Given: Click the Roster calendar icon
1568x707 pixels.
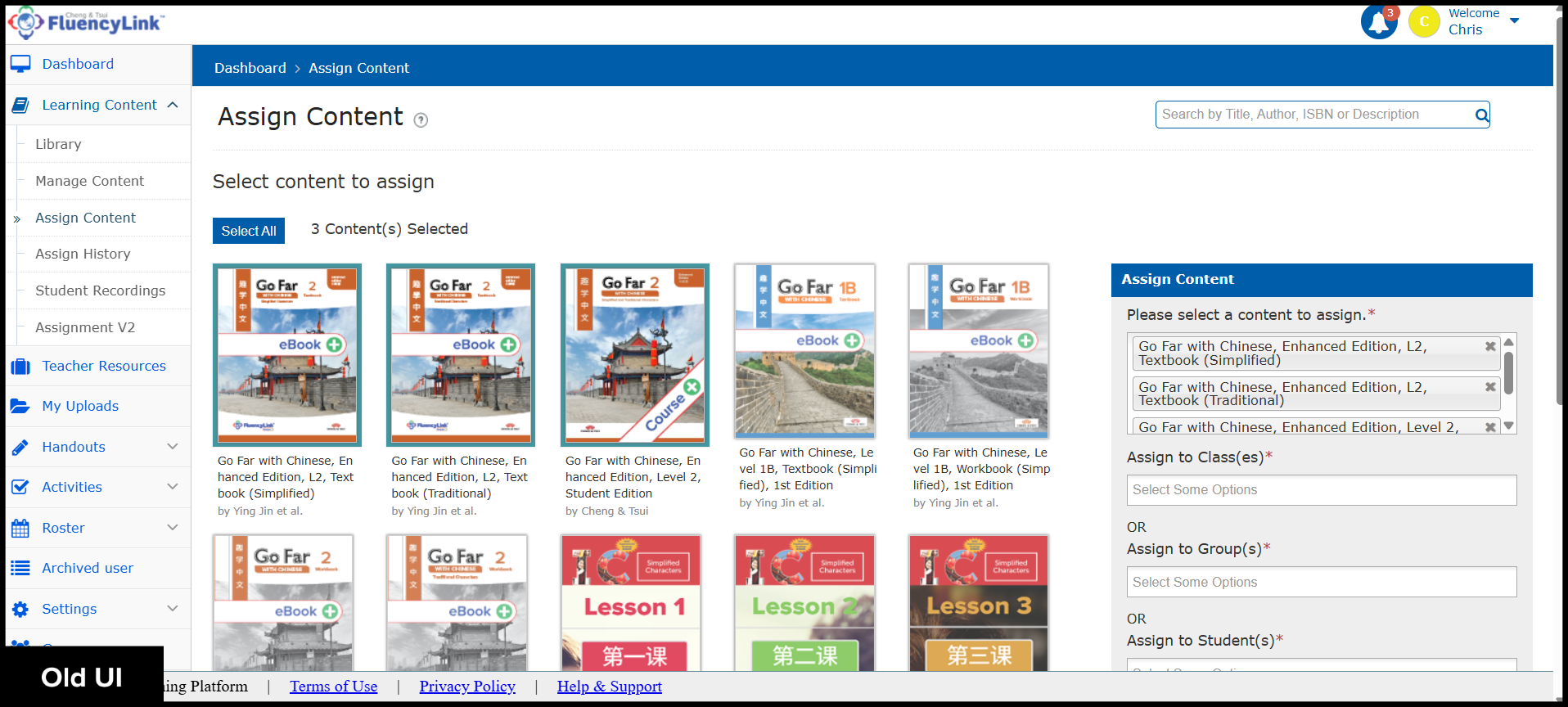Looking at the screenshot, I should (x=20, y=528).
